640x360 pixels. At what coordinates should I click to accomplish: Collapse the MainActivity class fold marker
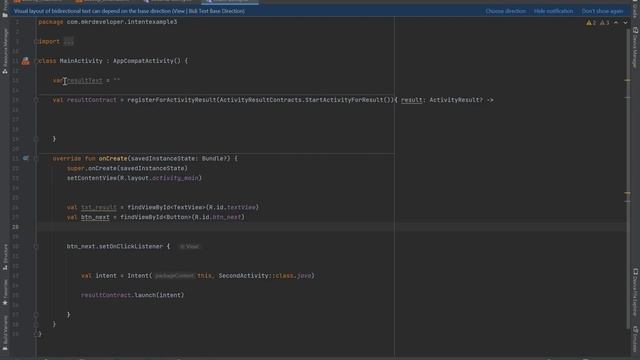pyautogui.click(x=36, y=61)
